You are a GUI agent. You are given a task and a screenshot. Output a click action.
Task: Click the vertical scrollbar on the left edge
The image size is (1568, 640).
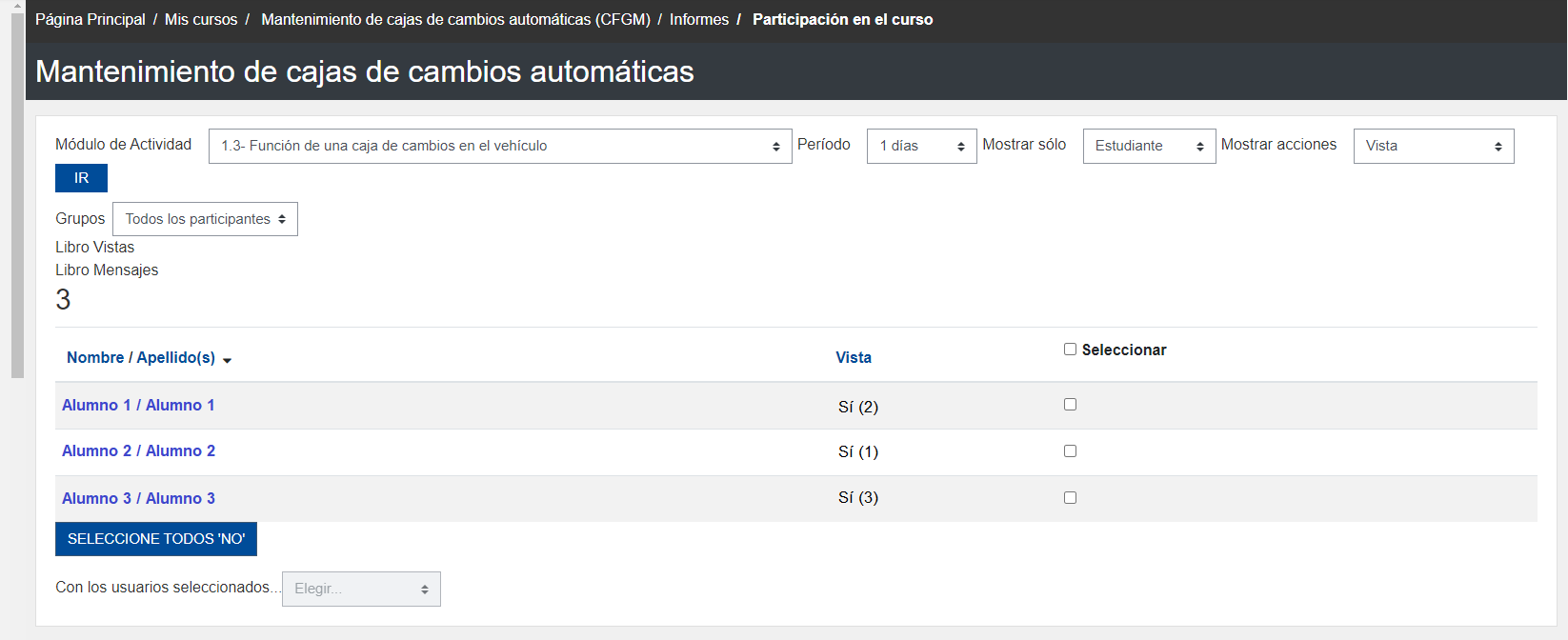coord(17,190)
